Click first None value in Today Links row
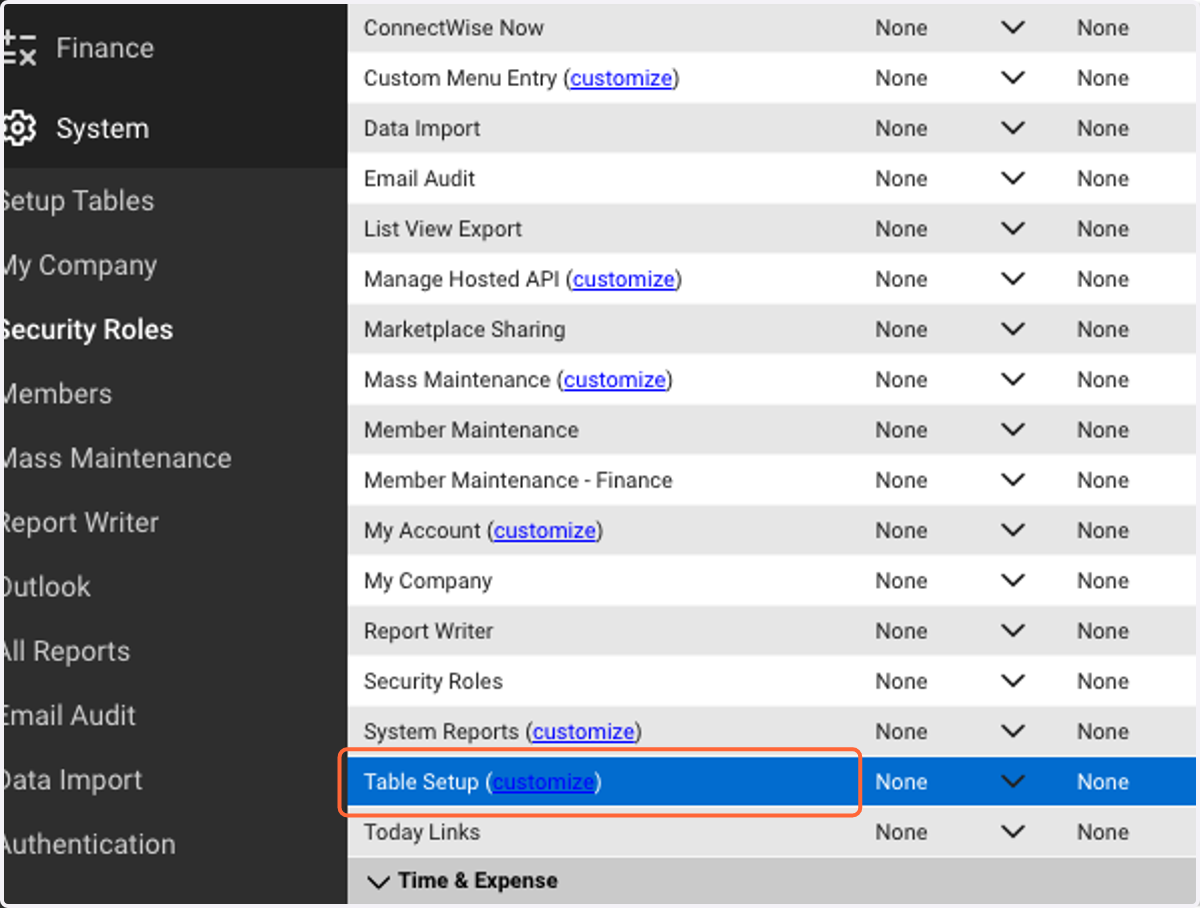The width and height of the screenshot is (1200, 908). pyautogui.click(x=901, y=832)
